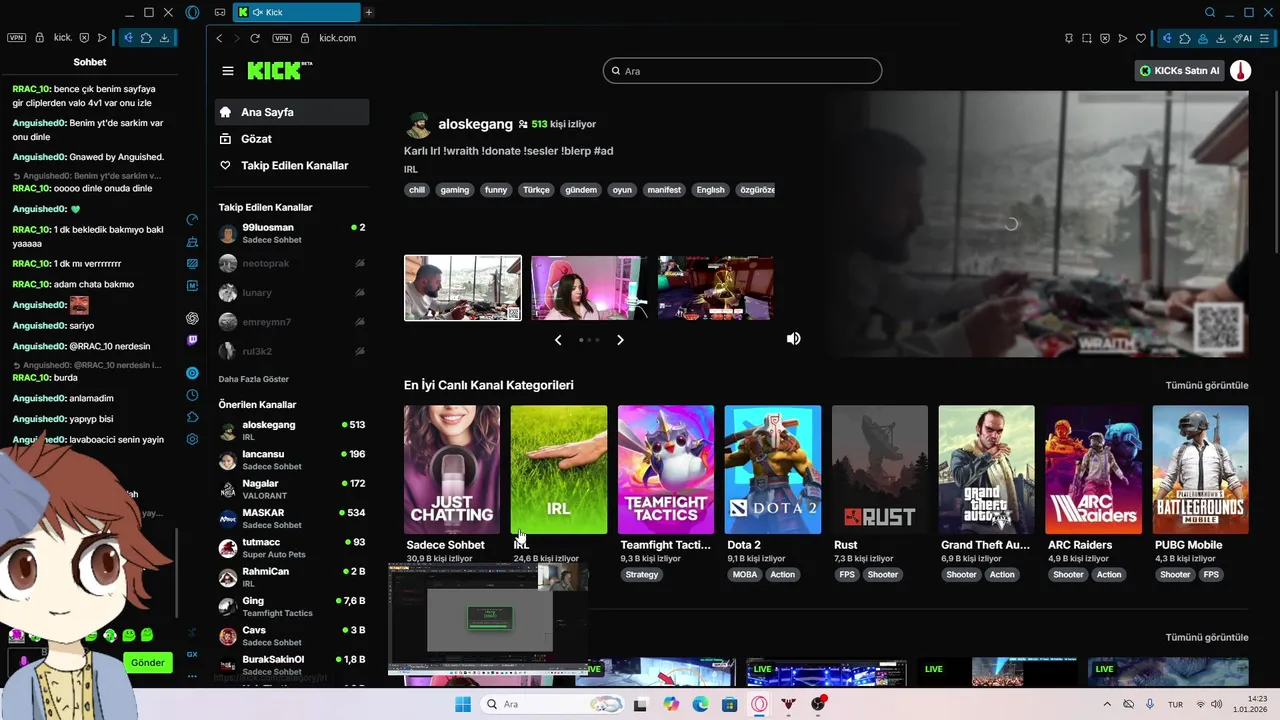Screen dimensions: 1280x720
Task: Open the Ana Sayfa menu item
Action: 292,112
